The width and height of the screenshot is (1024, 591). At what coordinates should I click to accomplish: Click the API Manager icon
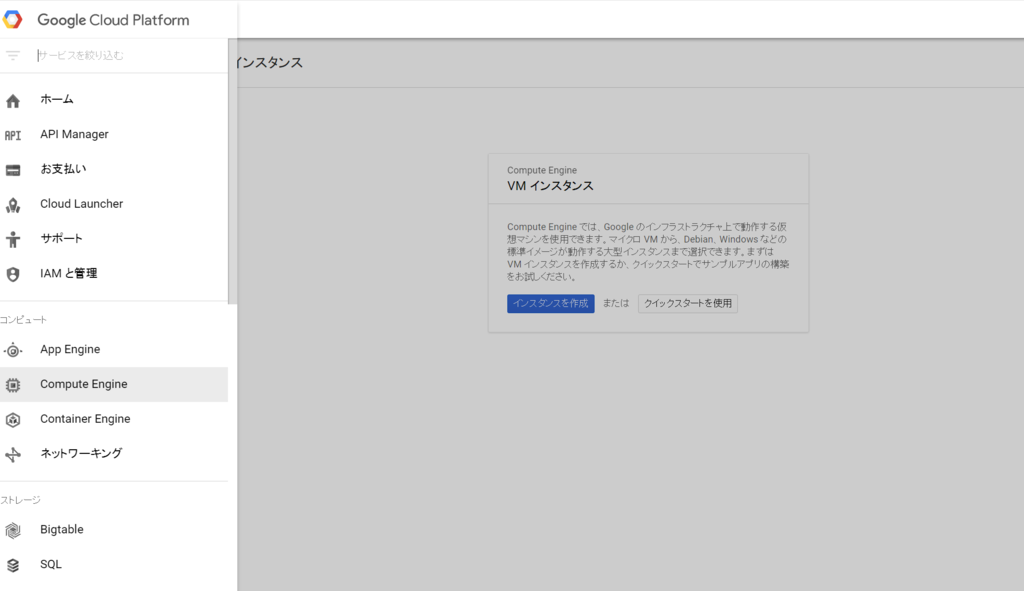point(12,135)
